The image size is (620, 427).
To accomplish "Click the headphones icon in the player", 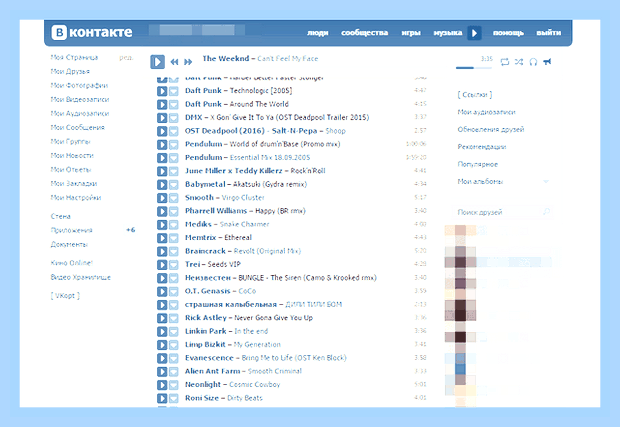I will 533,62.
